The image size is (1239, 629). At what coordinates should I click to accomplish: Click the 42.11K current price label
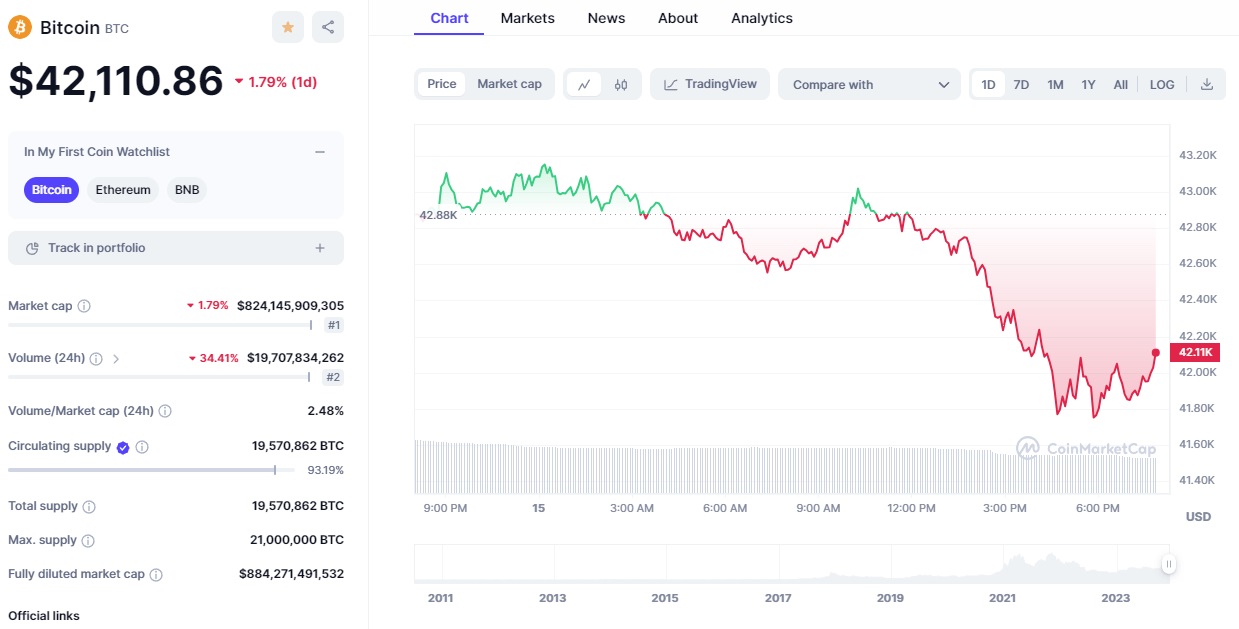point(1195,352)
